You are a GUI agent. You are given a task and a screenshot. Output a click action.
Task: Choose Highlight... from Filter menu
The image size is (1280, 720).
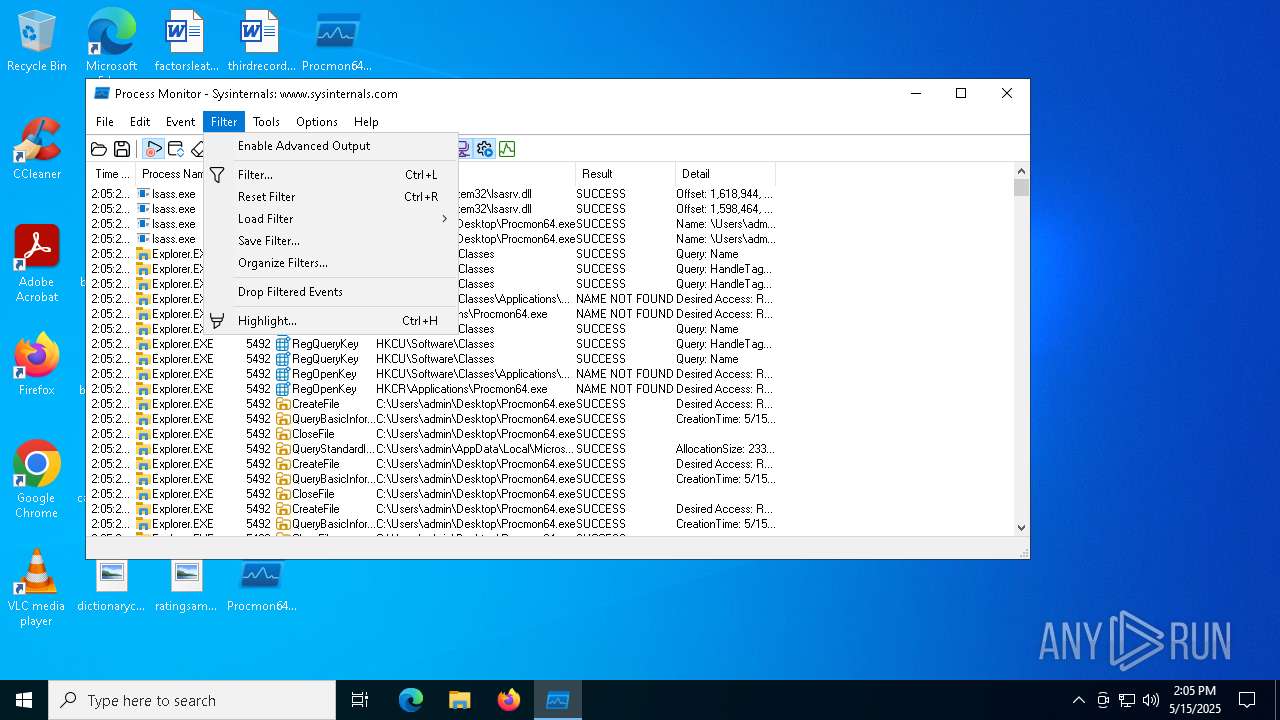click(x=331, y=321)
